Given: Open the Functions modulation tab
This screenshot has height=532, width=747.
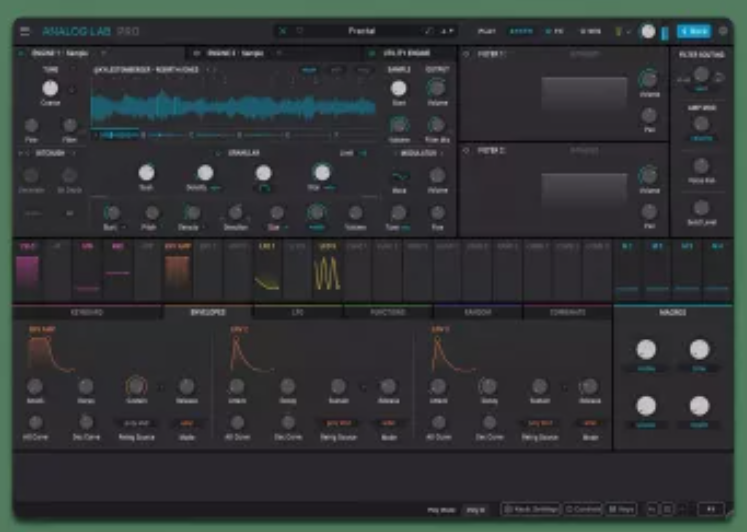Looking at the screenshot, I should [x=388, y=313].
